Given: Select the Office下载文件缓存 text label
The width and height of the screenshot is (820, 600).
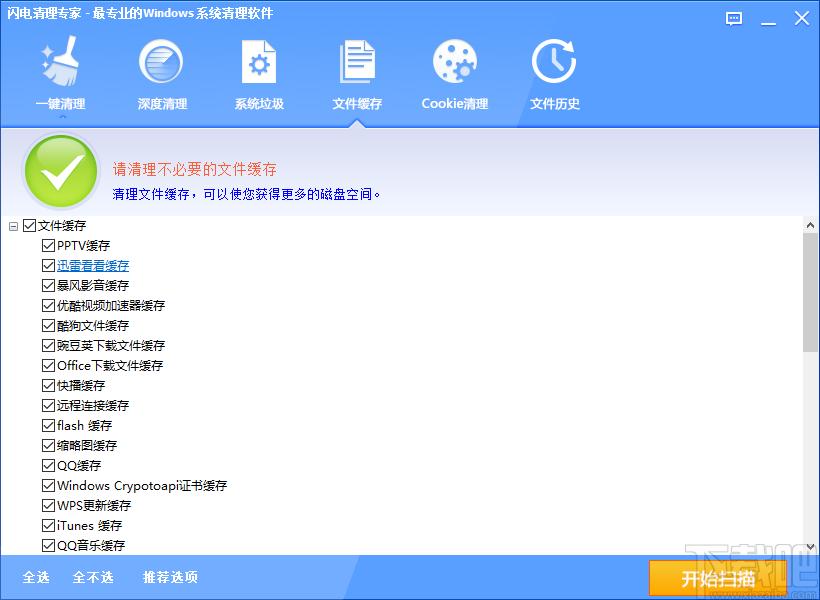Looking at the screenshot, I should (110, 365).
